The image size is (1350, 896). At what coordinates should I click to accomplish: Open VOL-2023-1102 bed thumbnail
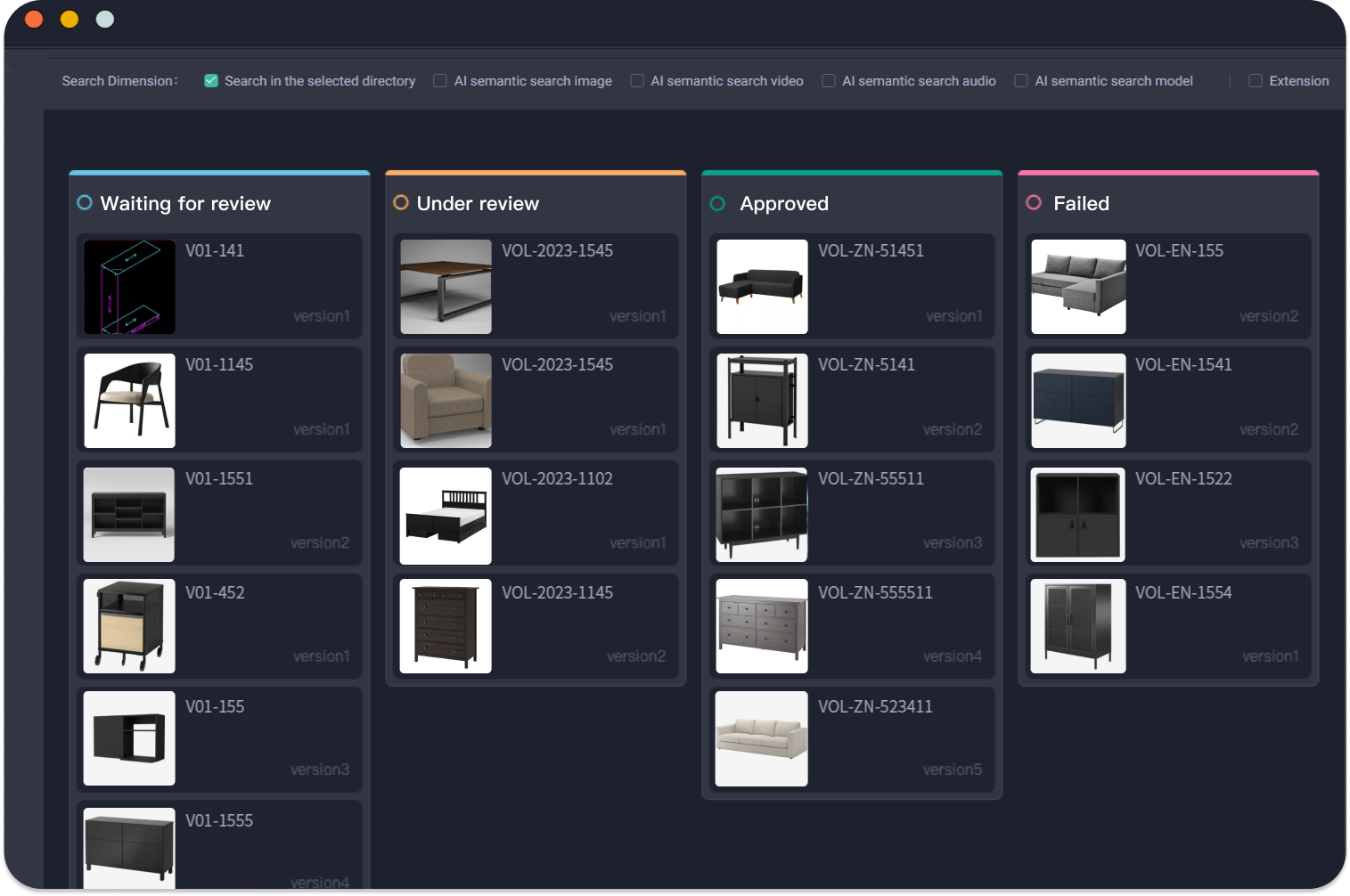pos(446,516)
